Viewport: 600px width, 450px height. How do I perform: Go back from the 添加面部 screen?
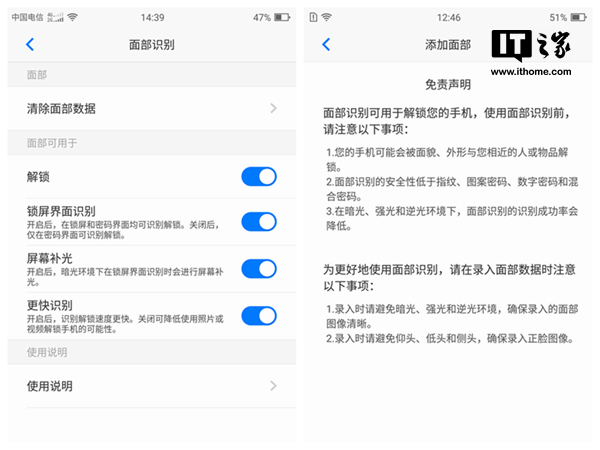point(326,44)
